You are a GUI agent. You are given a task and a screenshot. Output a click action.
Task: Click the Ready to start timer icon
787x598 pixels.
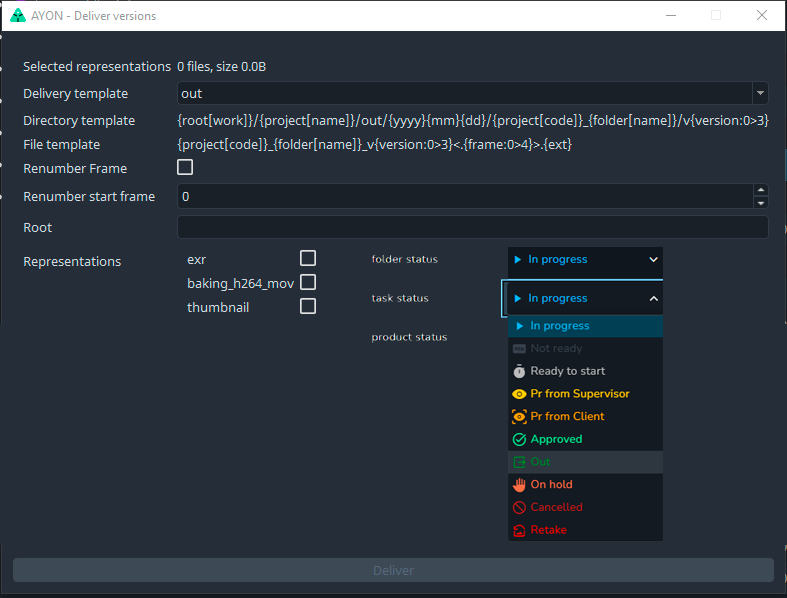tap(519, 371)
